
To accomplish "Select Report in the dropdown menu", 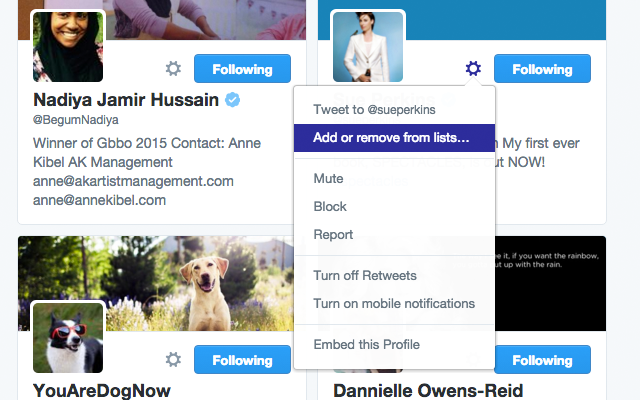I will pos(394,235).
